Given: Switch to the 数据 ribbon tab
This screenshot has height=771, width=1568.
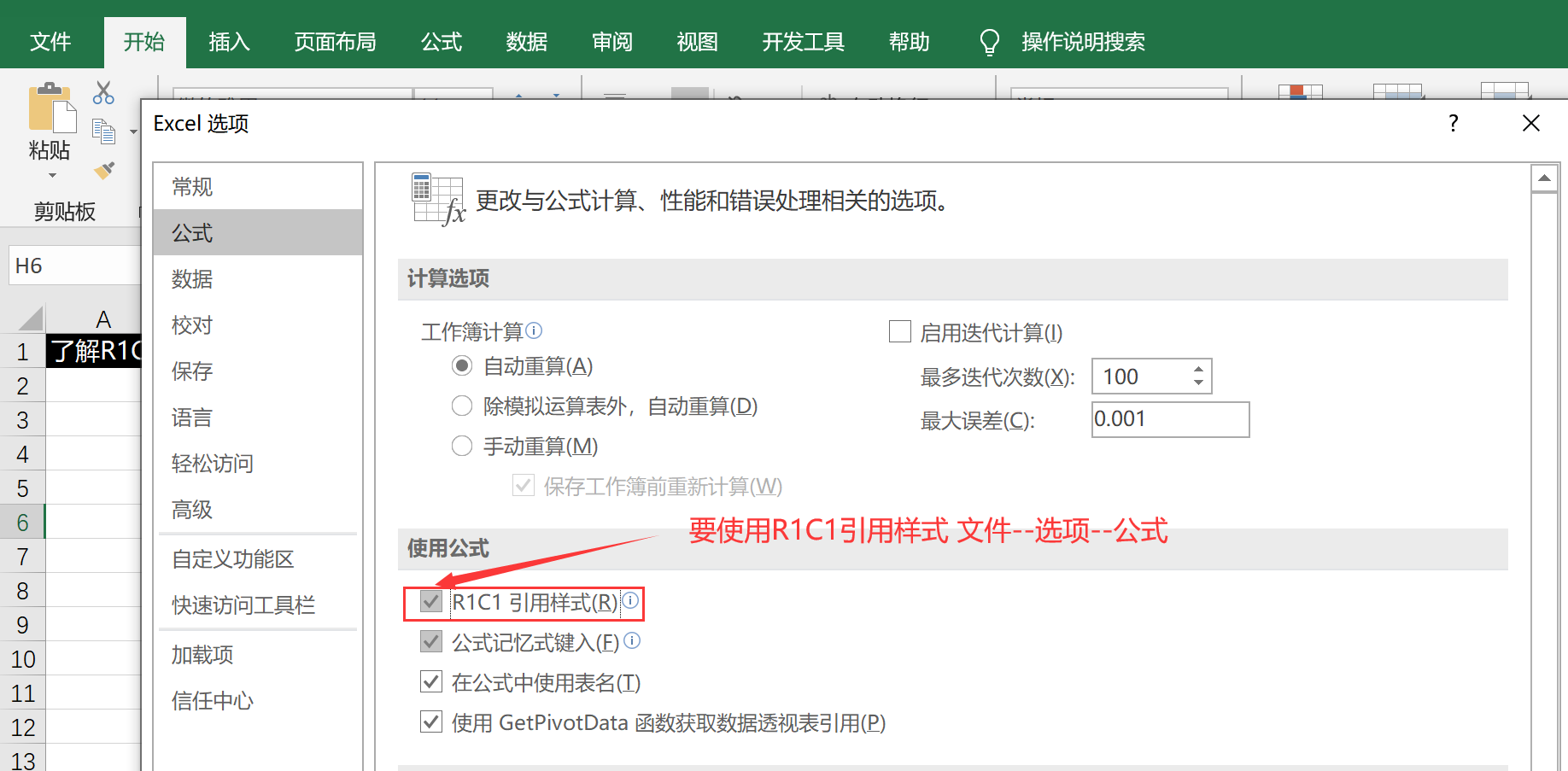Looking at the screenshot, I should pyautogui.click(x=526, y=41).
